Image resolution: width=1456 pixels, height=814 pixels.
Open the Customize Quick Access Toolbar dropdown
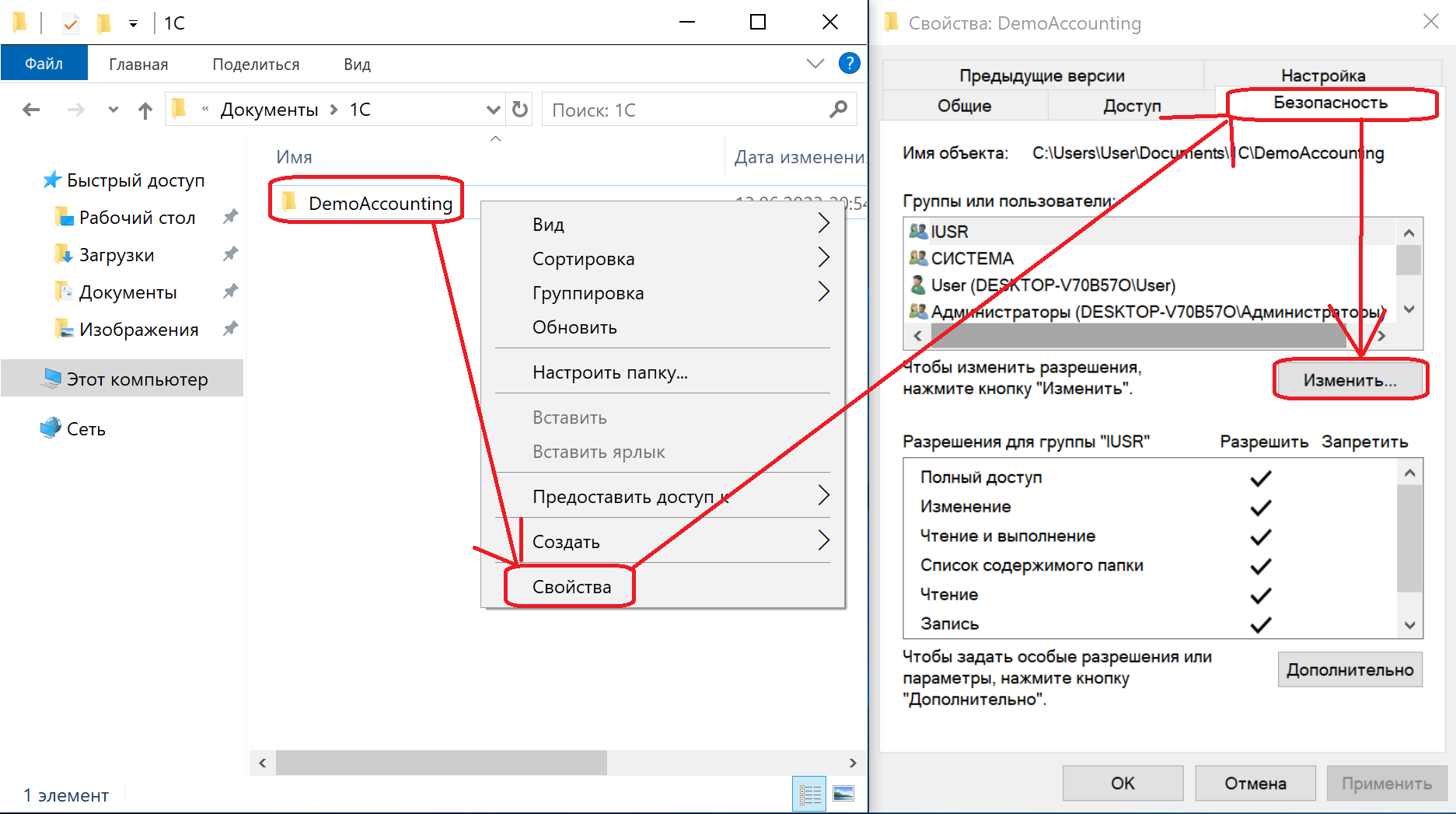pyautogui.click(x=134, y=24)
